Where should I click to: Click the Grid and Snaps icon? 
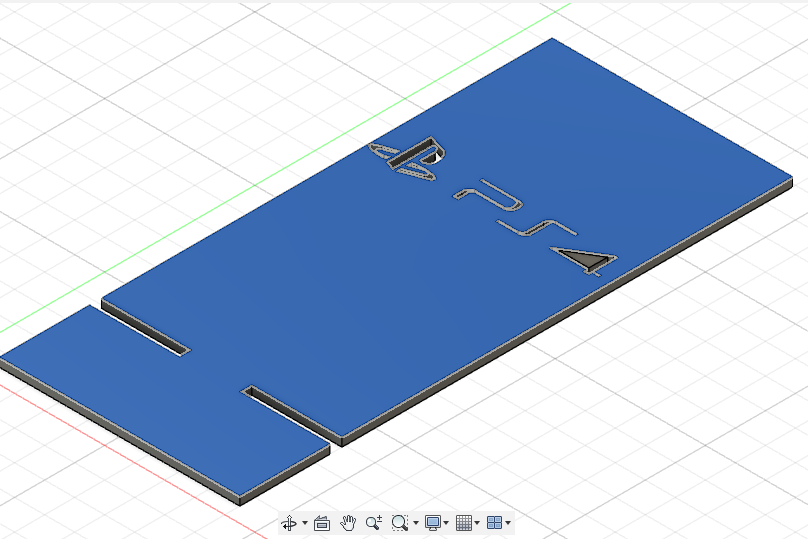tap(464, 523)
